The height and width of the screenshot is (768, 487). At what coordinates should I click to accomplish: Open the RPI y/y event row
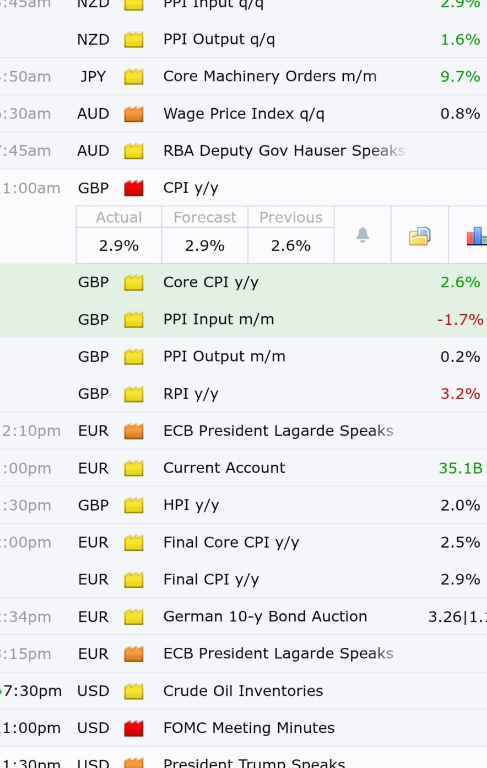(244, 394)
